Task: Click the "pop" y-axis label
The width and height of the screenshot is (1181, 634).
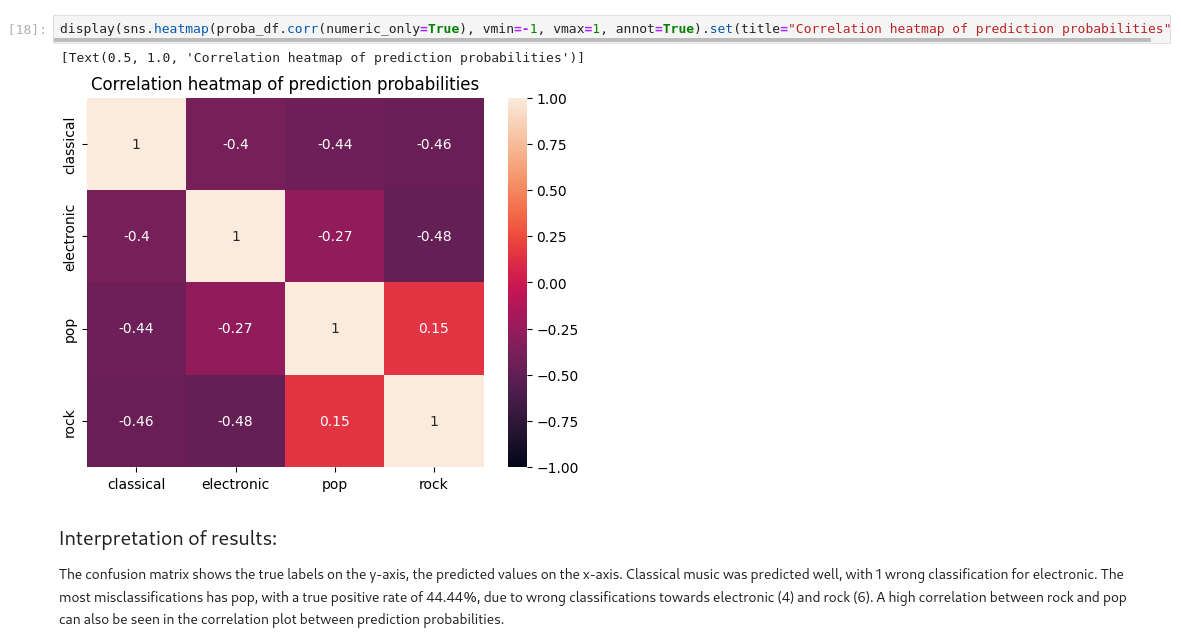Action: tap(69, 329)
